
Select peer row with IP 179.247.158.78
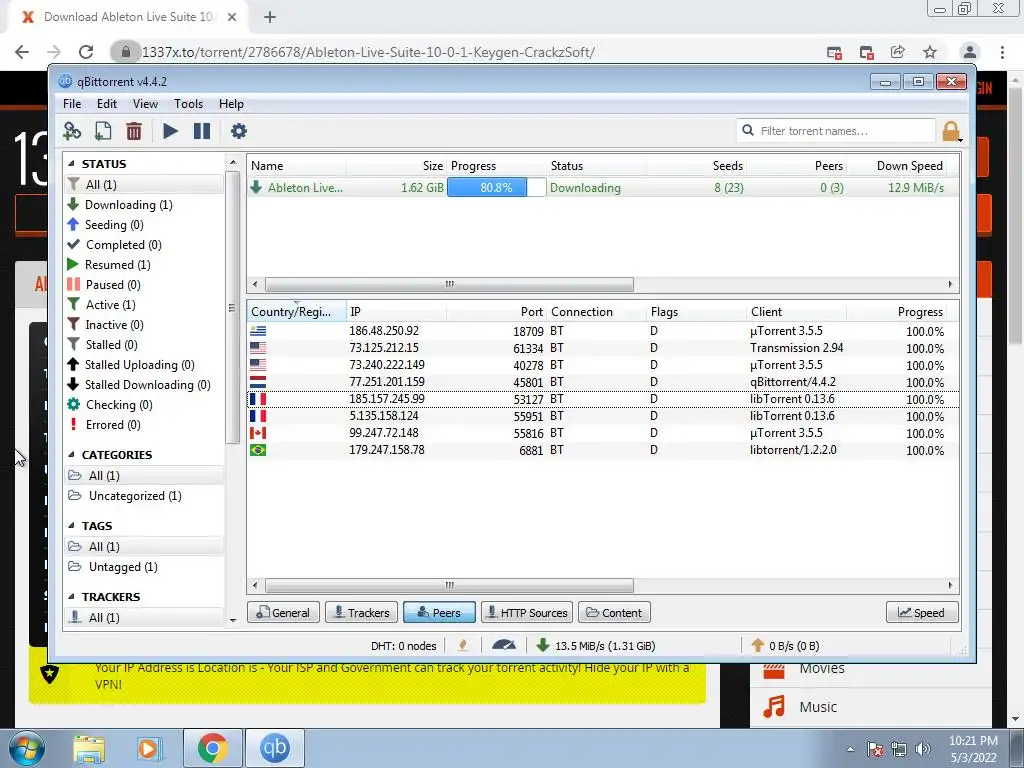(x=602, y=450)
